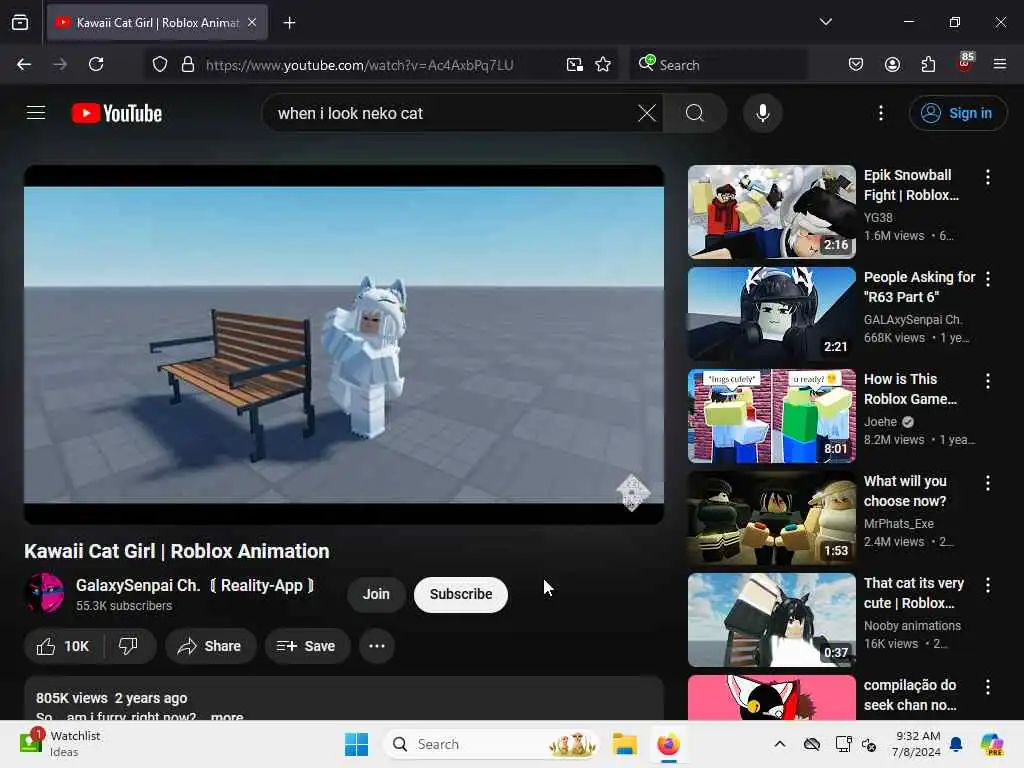This screenshot has width=1024, height=768.
Task: Subscribe to GalaxySenpai Ch.
Action: coord(461,594)
